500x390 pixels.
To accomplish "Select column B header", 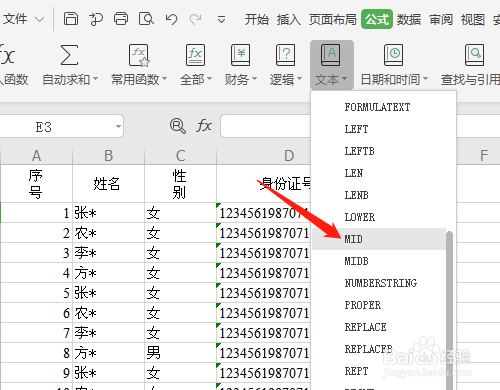I will (108, 156).
